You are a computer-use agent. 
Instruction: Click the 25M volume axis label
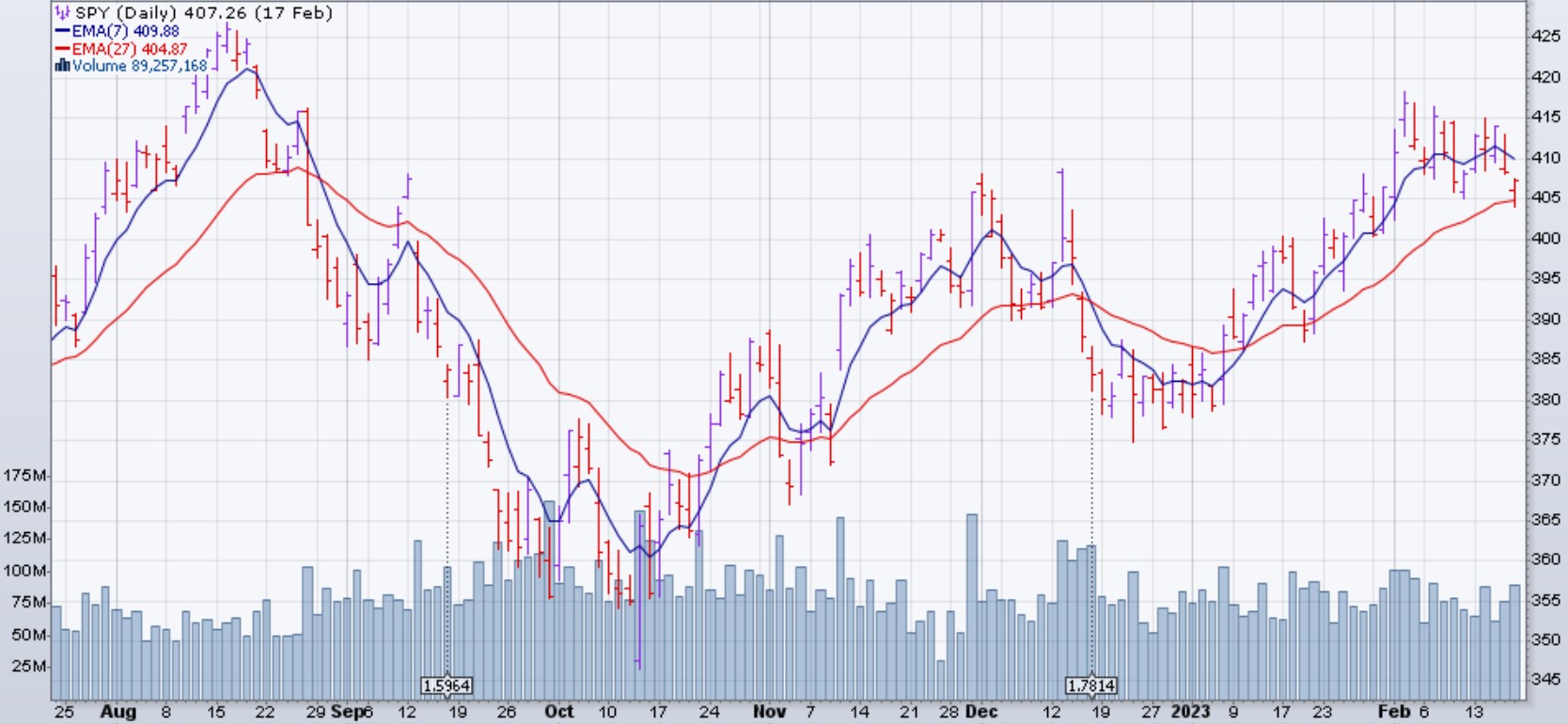(x=28, y=667)
